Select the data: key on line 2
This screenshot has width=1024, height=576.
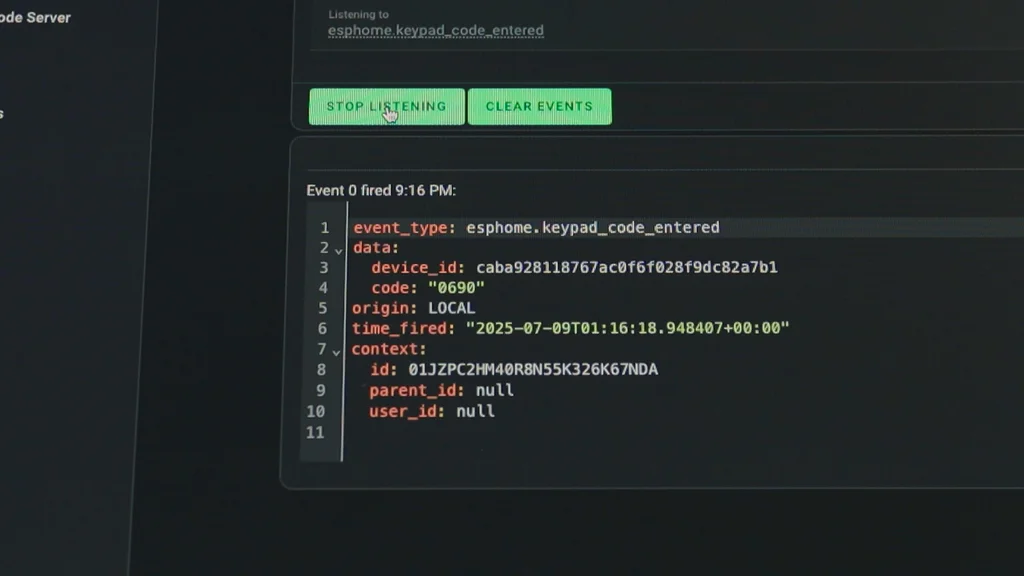pos(376,248)
